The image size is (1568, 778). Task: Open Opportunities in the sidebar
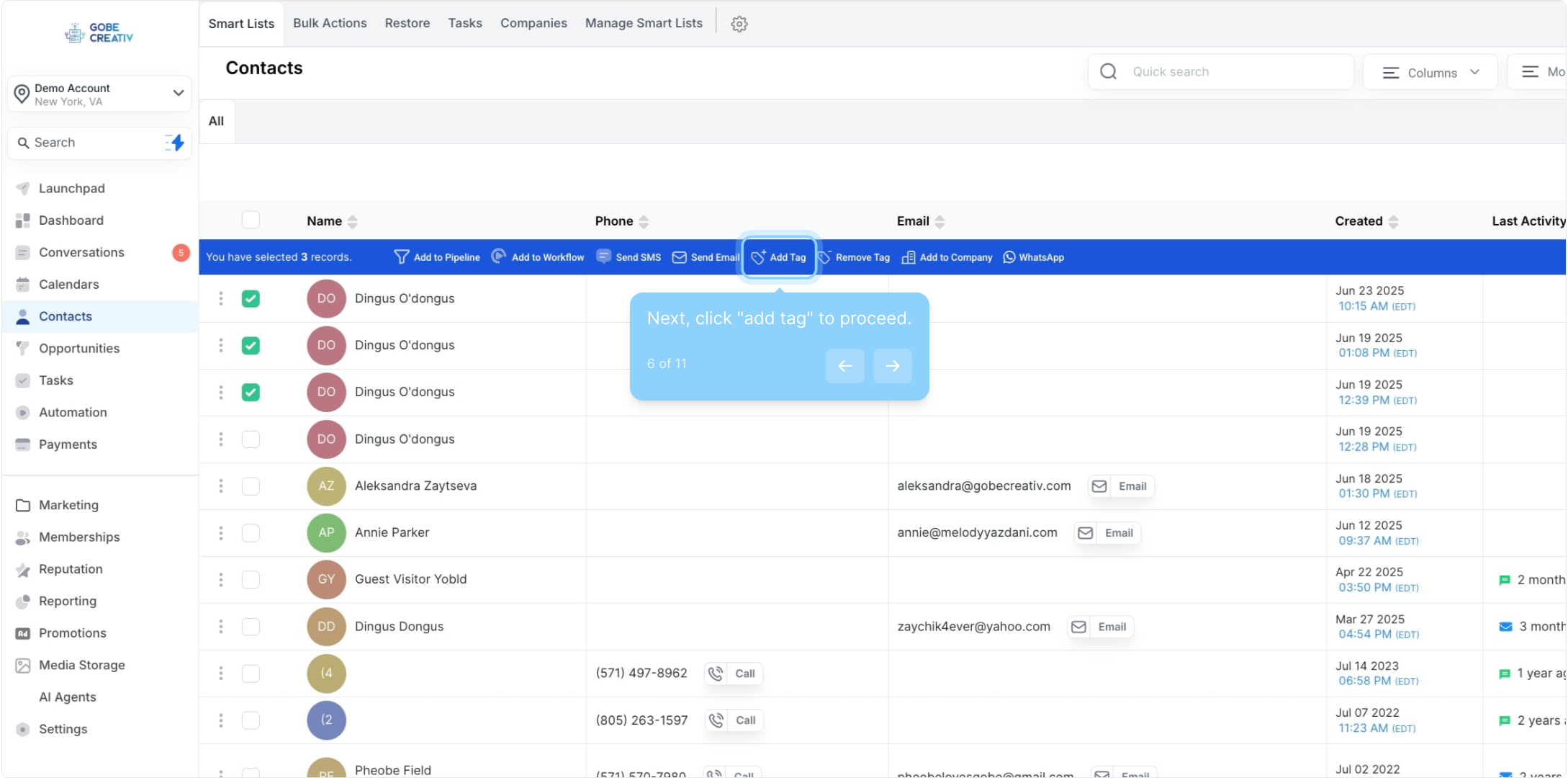point(79,349)
